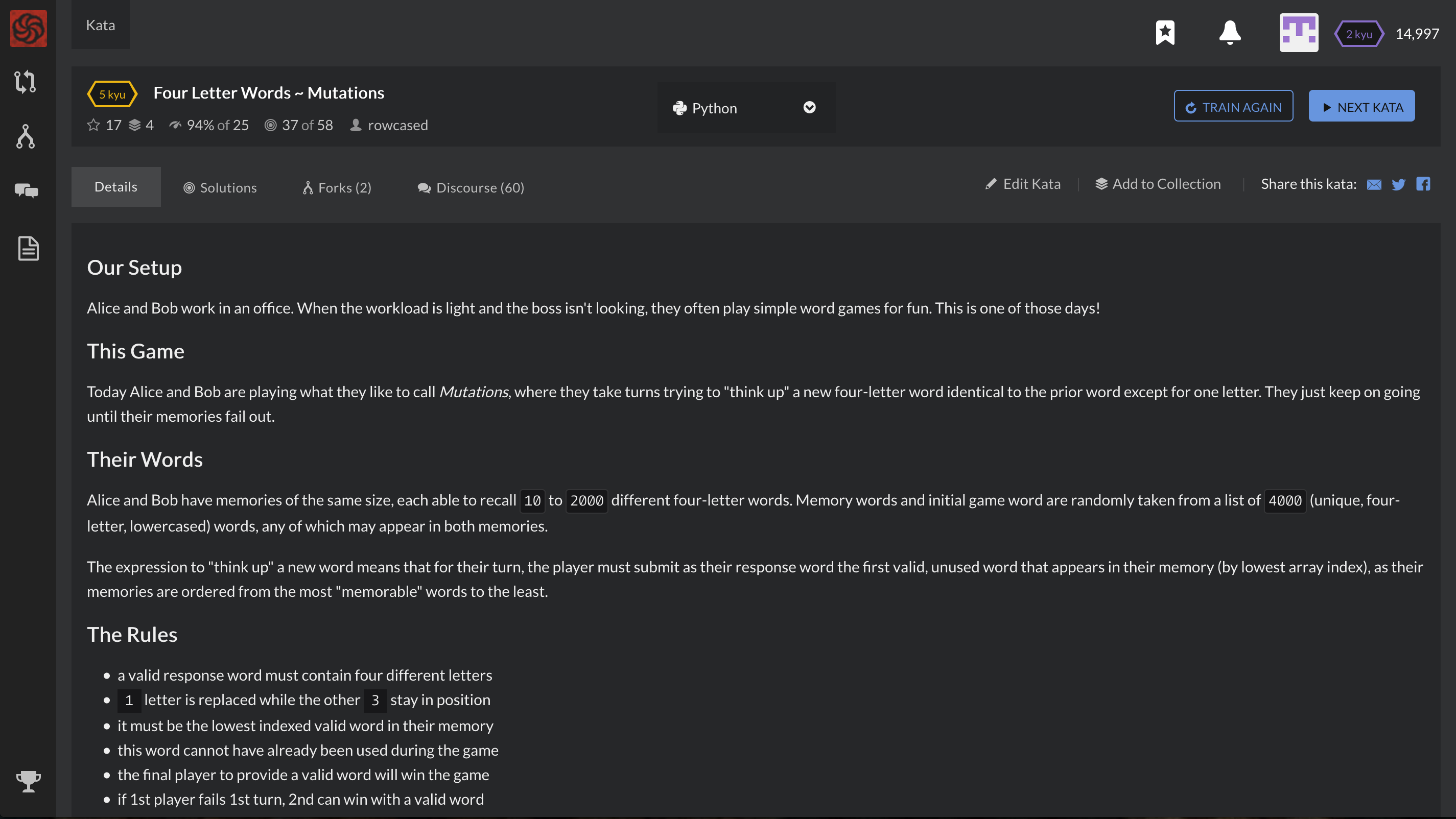Open the user avatar profile menu

[x=1298, y=33]
